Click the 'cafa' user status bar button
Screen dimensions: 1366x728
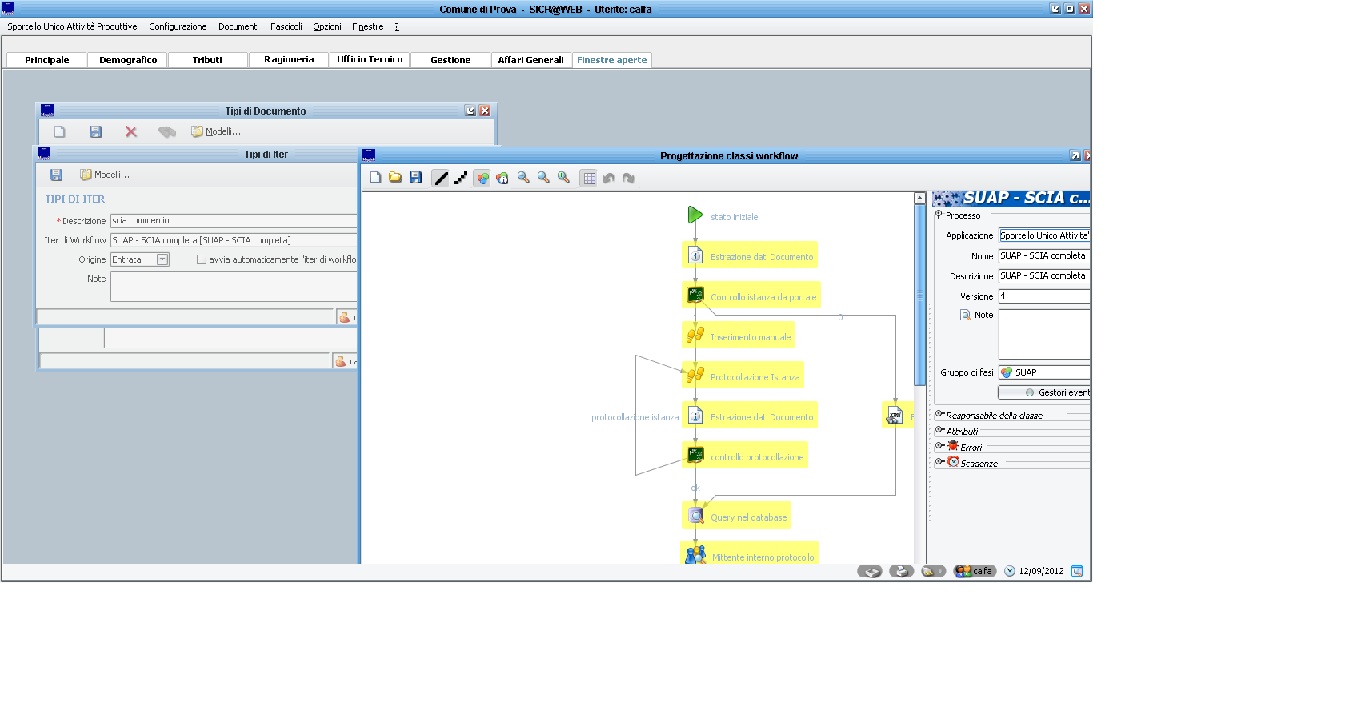975,571
